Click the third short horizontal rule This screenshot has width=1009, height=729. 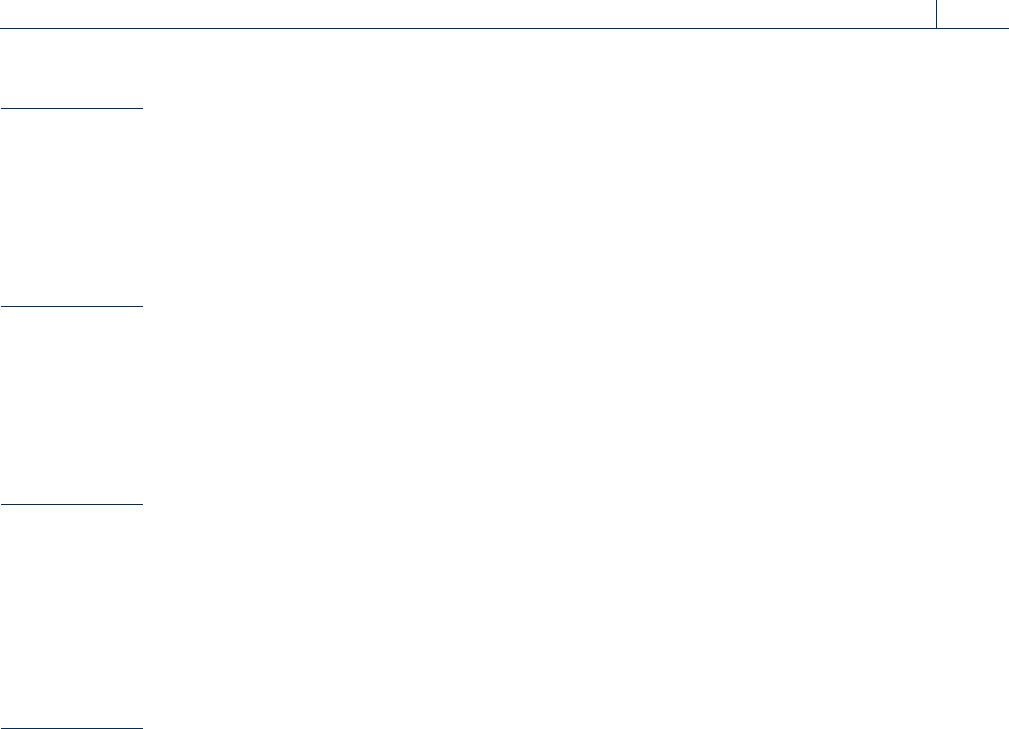(72, 505)
